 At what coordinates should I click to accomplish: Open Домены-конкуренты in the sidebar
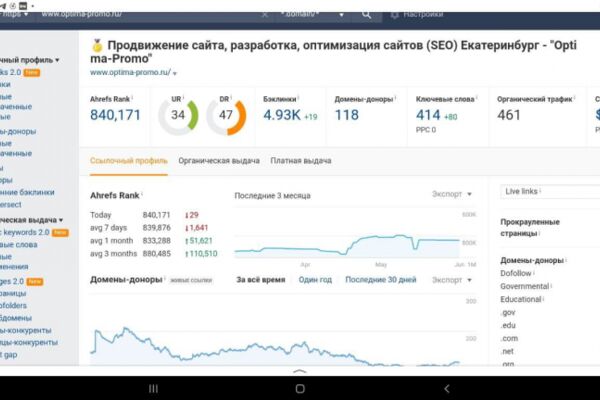tap(26, 330)
